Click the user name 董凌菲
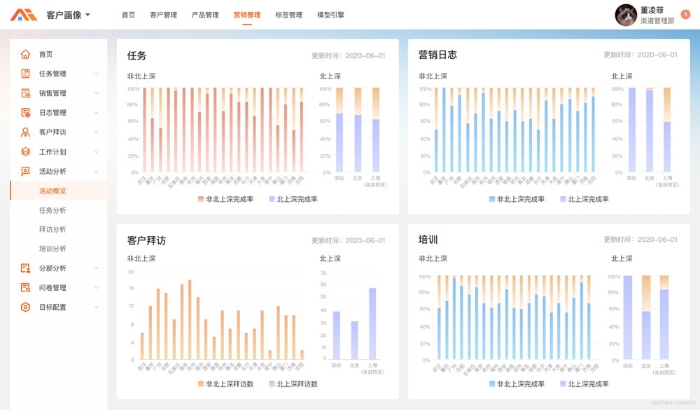The width and height of the screenshot is (700, 410). (x=652, y=10)
